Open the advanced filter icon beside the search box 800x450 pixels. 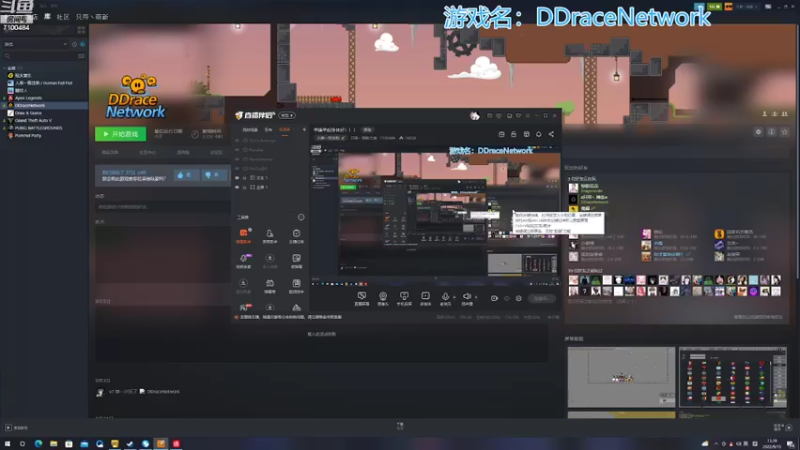pyautogui.click(x=82, y=56)
